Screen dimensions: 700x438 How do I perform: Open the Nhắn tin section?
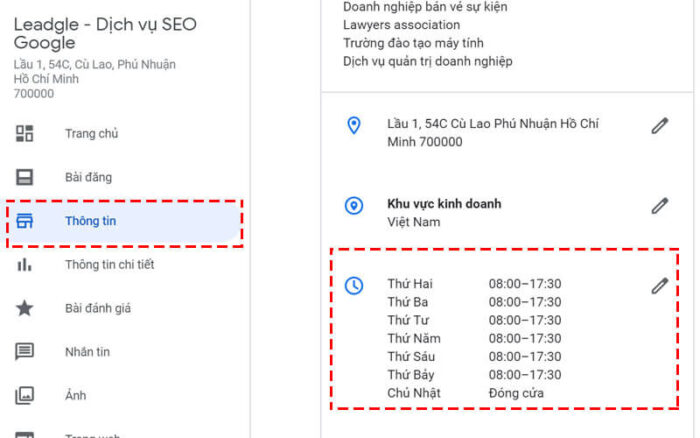pyautogui.click(x=88, y=352)
